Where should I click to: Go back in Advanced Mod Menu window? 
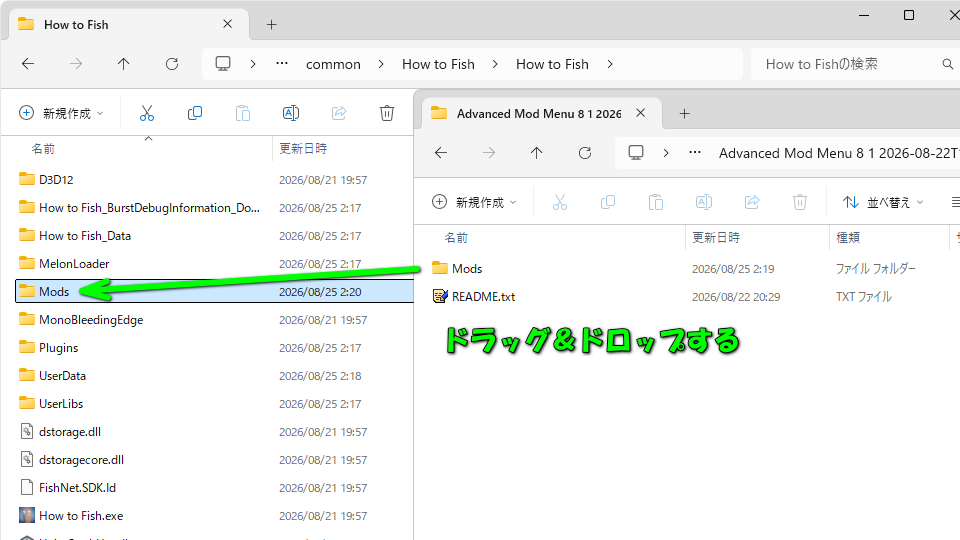(x=441, y=152)
